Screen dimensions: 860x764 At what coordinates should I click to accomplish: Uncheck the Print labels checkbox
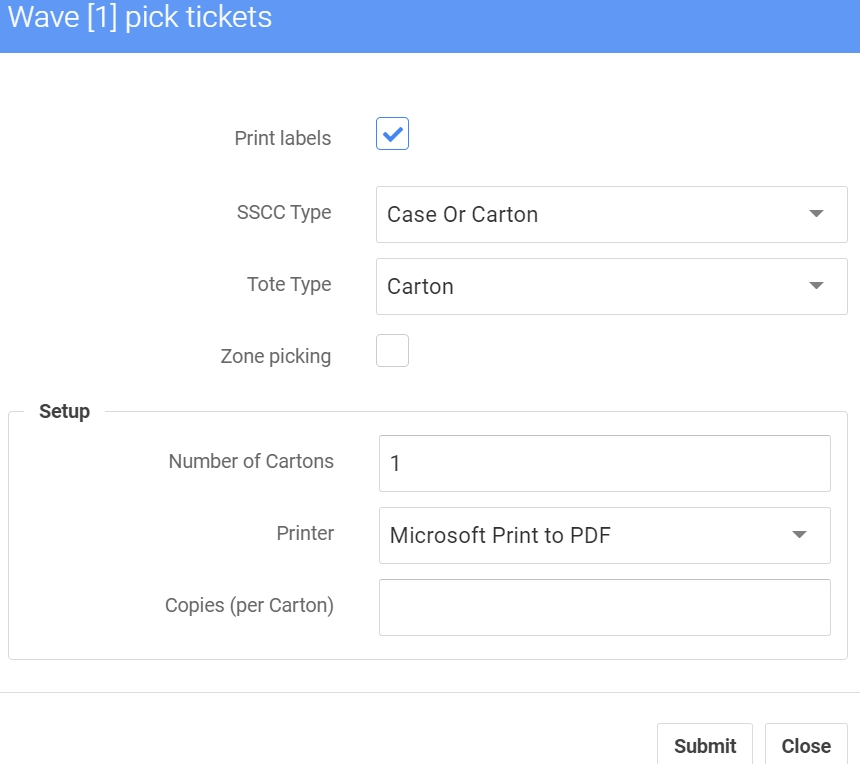(392, 133)
